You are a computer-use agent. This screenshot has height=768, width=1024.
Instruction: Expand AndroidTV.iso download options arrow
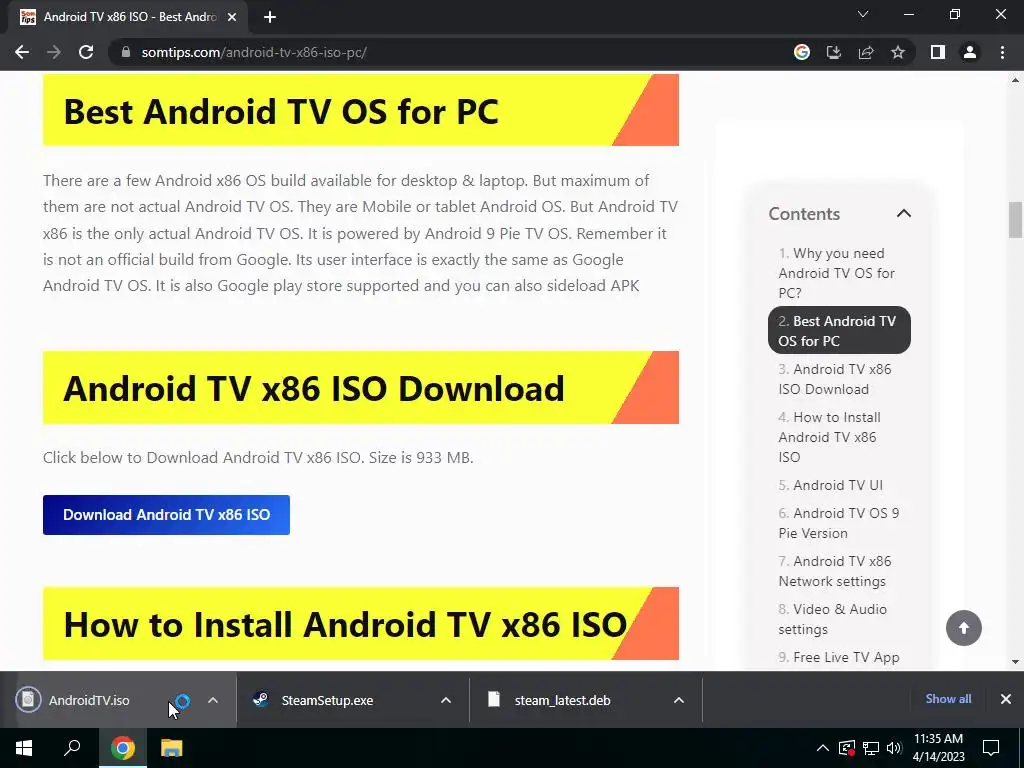(x=213, y=700)
